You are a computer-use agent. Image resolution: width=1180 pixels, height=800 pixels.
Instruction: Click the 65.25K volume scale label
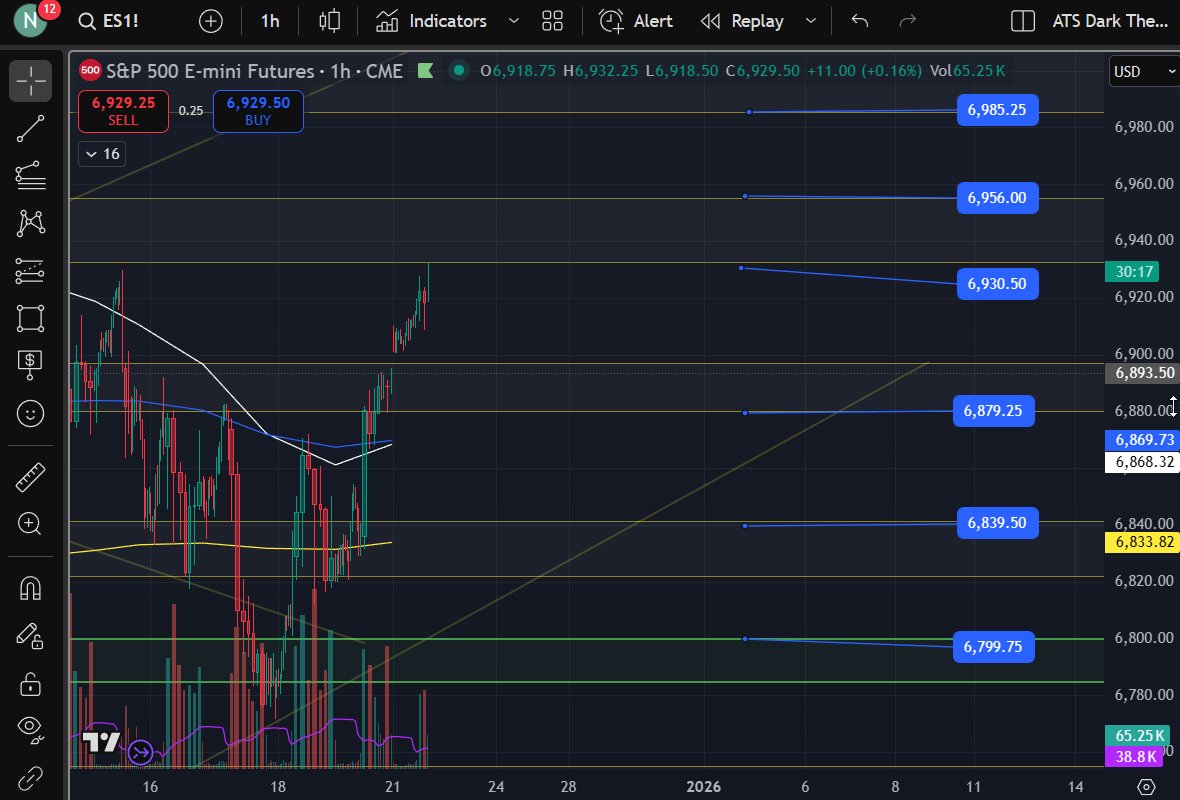[x=1139, y=735]
